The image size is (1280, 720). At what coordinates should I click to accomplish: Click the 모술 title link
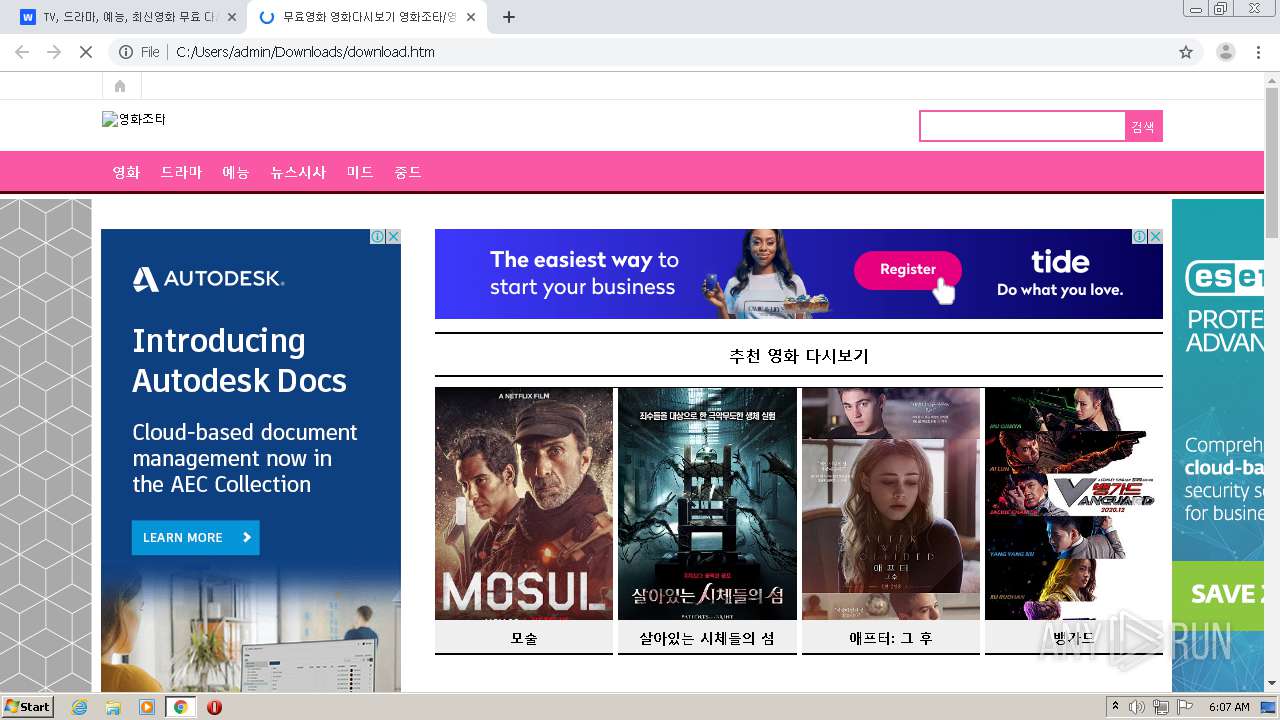pos(524,638)
